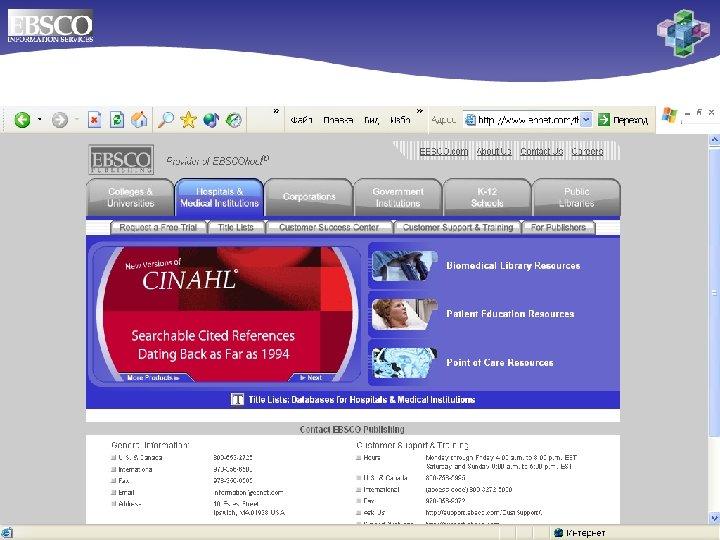Click the colorful cube logo in header
720x540 pixels.
click(x=683, y=33)
